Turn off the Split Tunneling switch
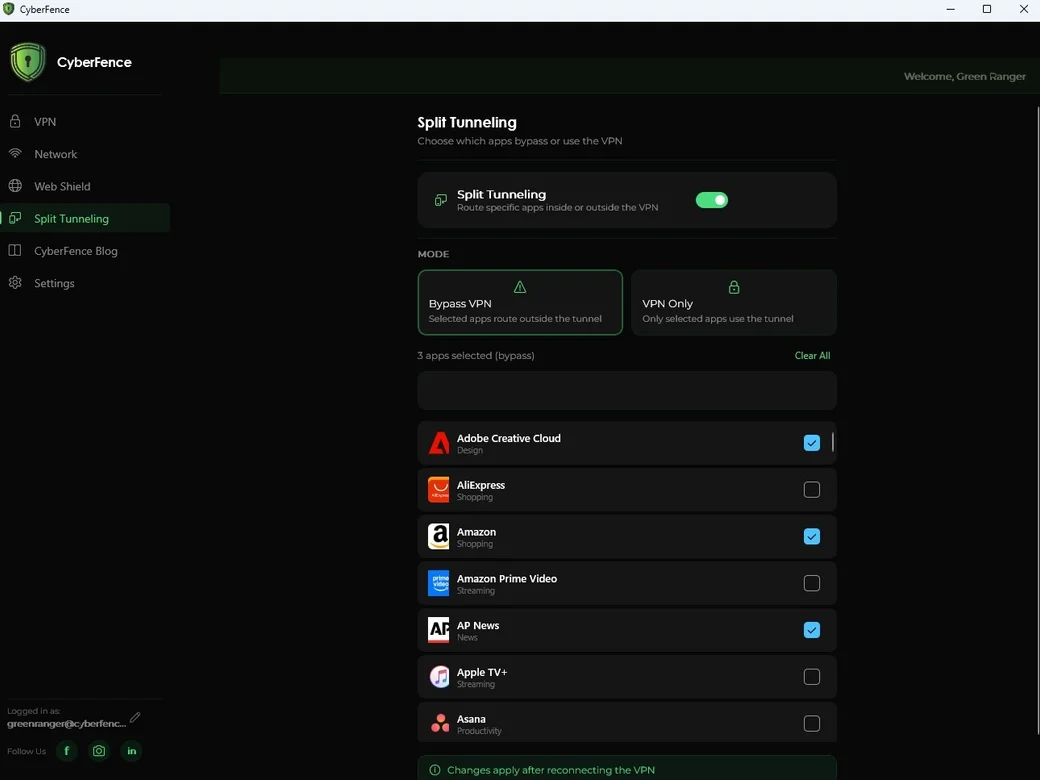The height and width of the screenshot is (780, 1040). pos(712,200)
